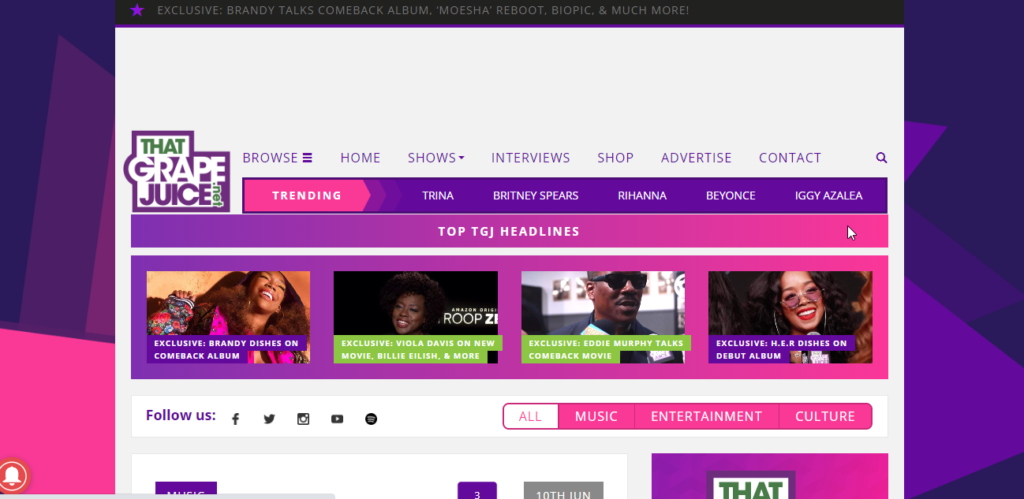Open the That Grape Juice logo homepage
The width and height of the screenshot is (1024, 499).
[x=177, y=171]
